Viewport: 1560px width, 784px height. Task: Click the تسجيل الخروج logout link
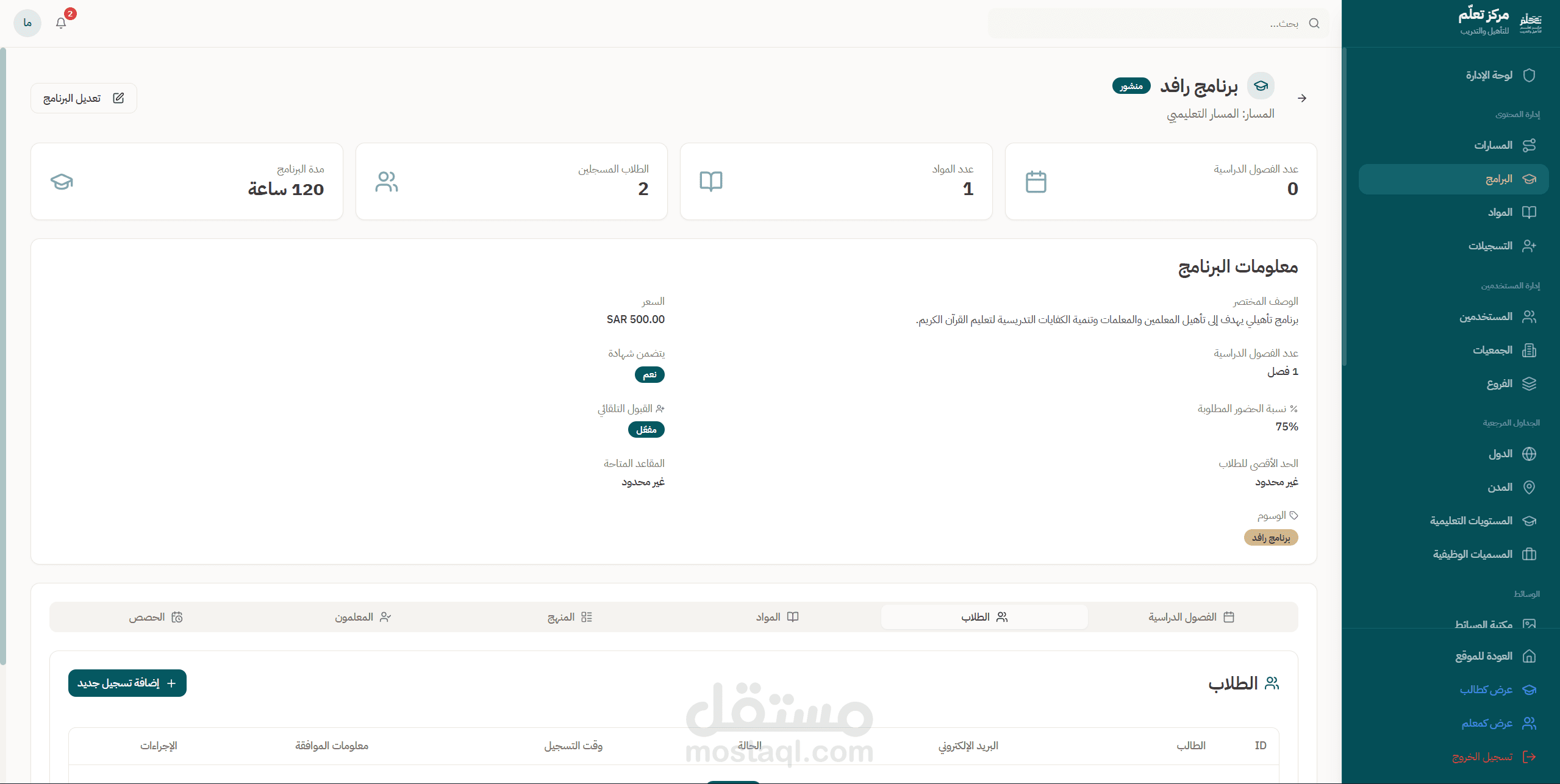click(1482, 757)
